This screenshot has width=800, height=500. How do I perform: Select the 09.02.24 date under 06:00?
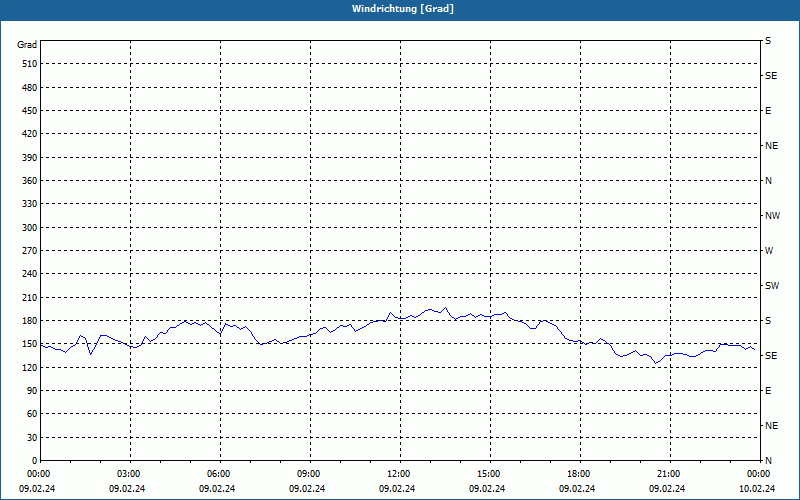(217, 489)
